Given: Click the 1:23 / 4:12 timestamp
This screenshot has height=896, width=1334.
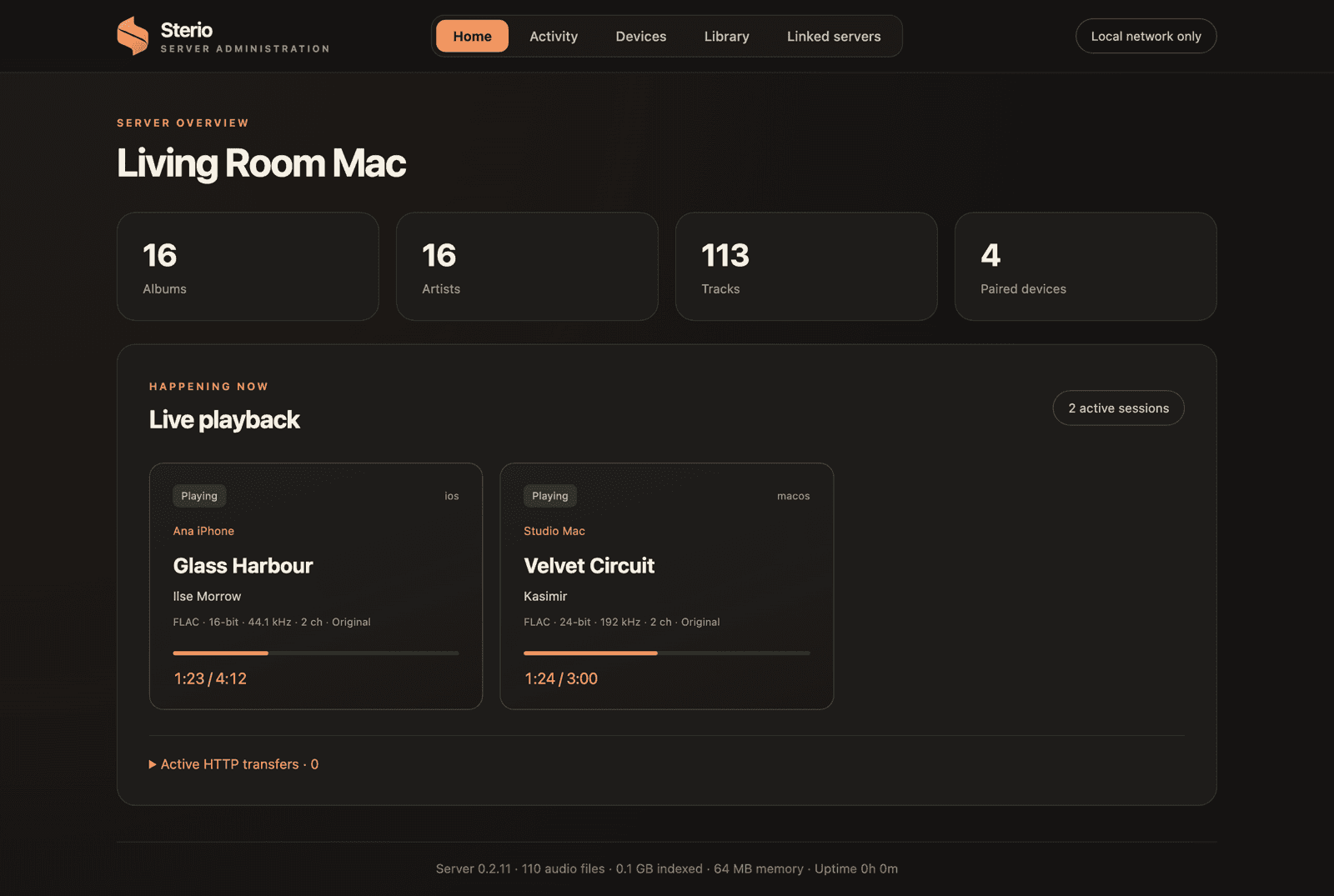Looking at the screenshot, I should [210, 678].
